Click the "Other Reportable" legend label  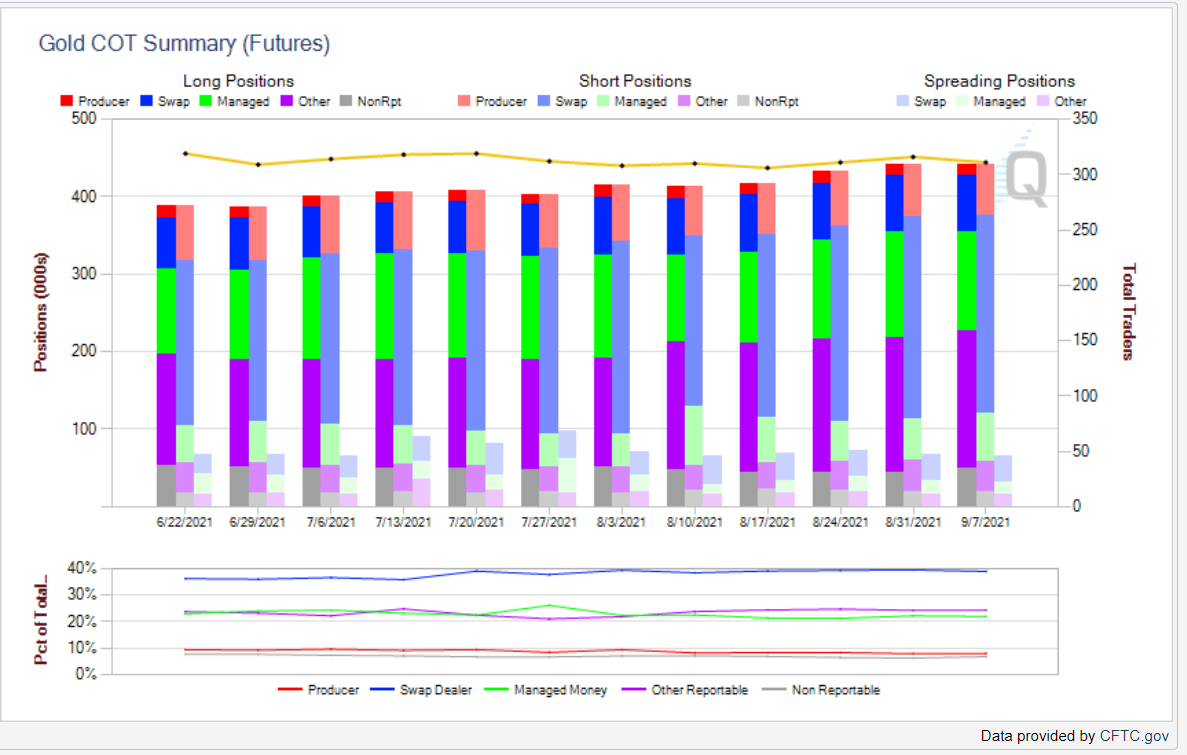click(x=699, y=690)
